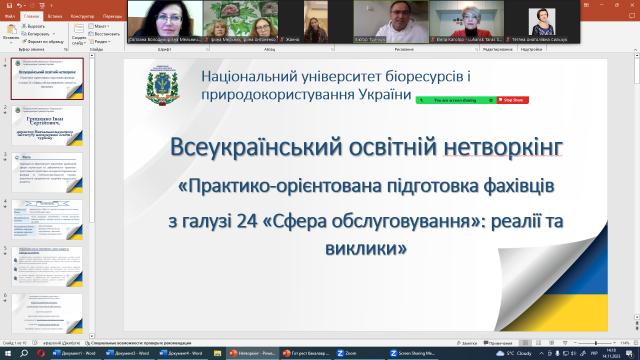
Task: Select Віктор's video tile in Zoom strip
Action: [391, 21]
